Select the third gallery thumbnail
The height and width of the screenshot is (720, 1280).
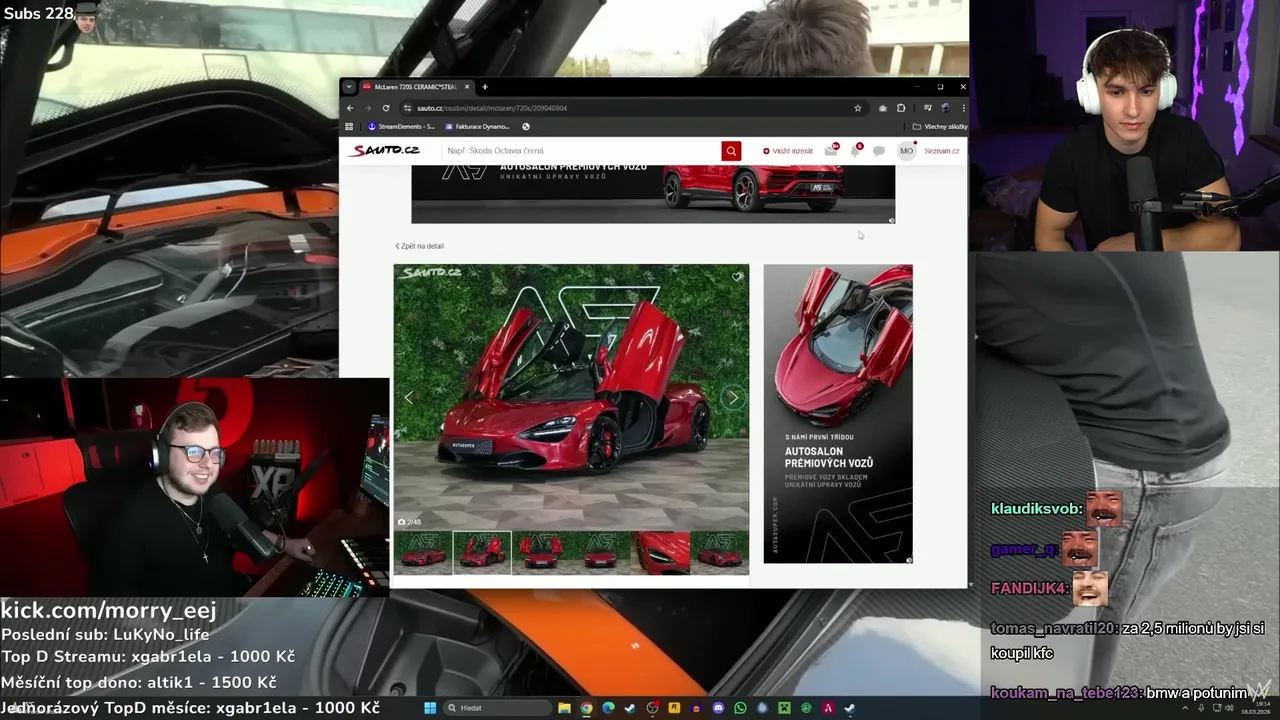[541, 552]
